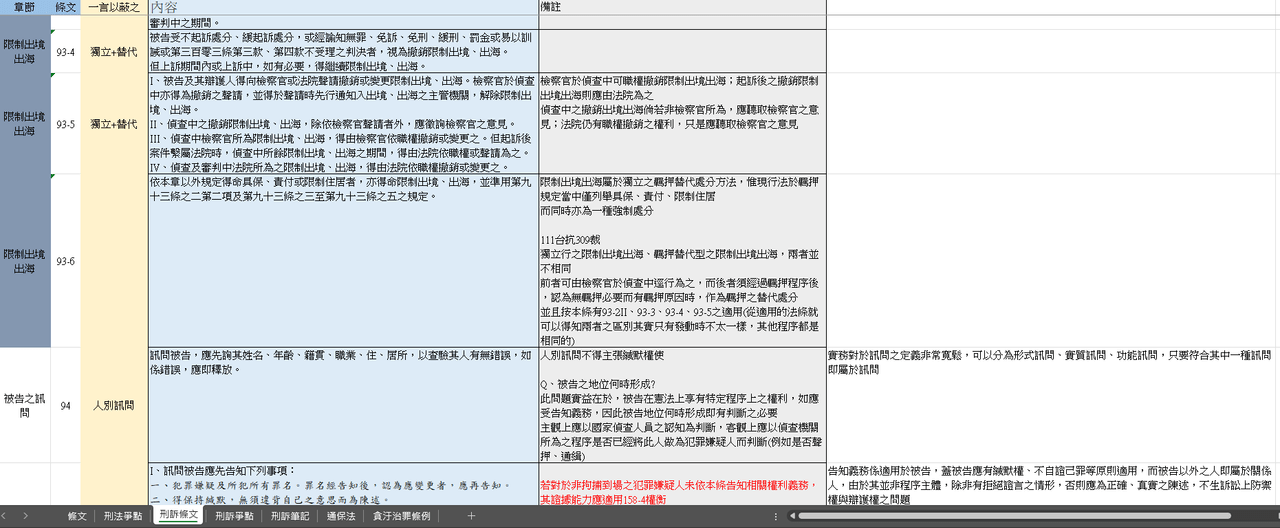The image size is (1280, 528).
Task: Switch to the 刑訴爭點 sheet tab
Action: (235, 516)
